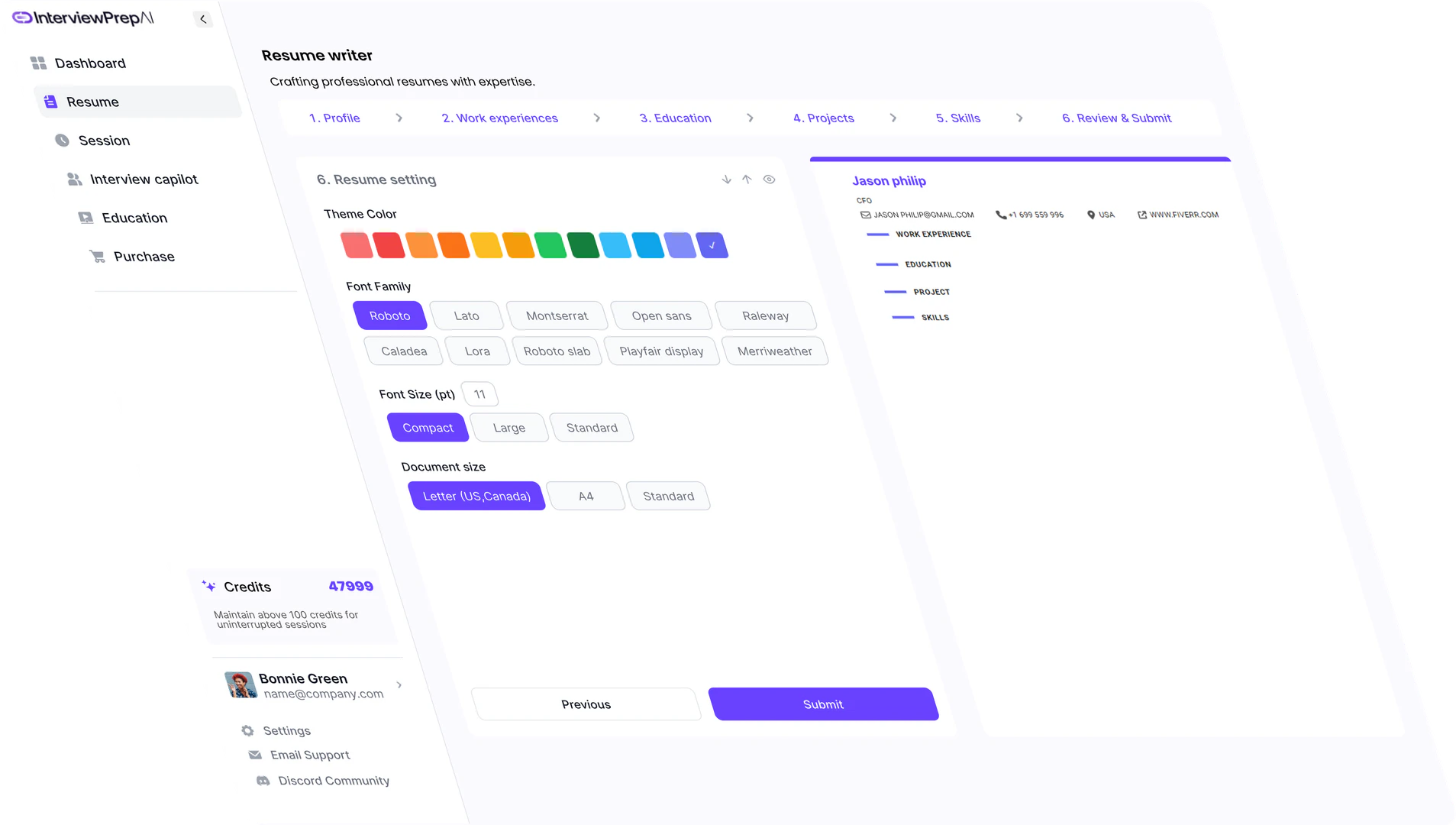The height and width of the screenshot is (825, 1456).
Task: Pick the dark green theme color swatch
Action: point(583,246)
